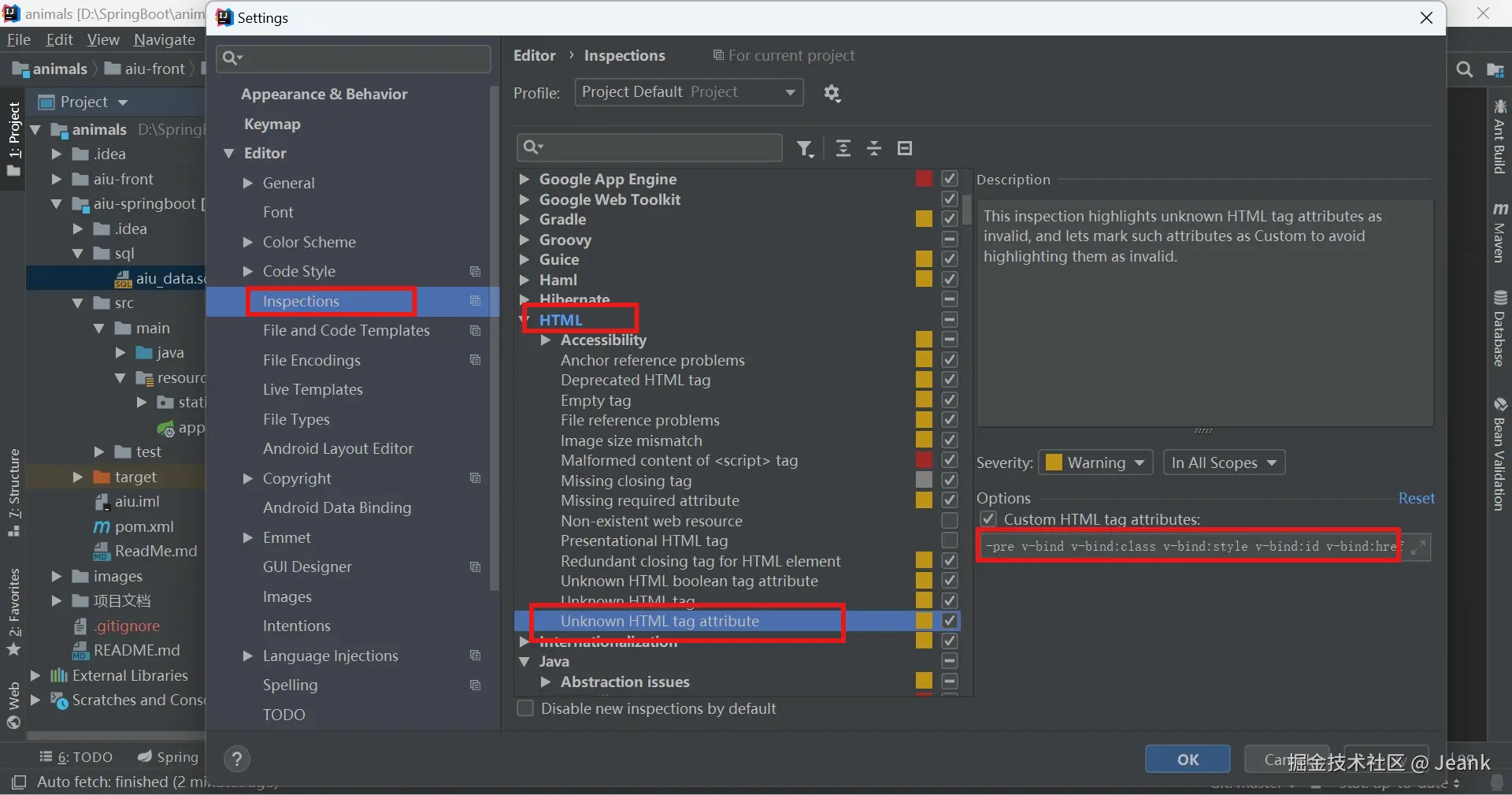Open the 1: Project tool window tab
The width and height of the screenshot is (1512, 795).
tap(14, 139)
